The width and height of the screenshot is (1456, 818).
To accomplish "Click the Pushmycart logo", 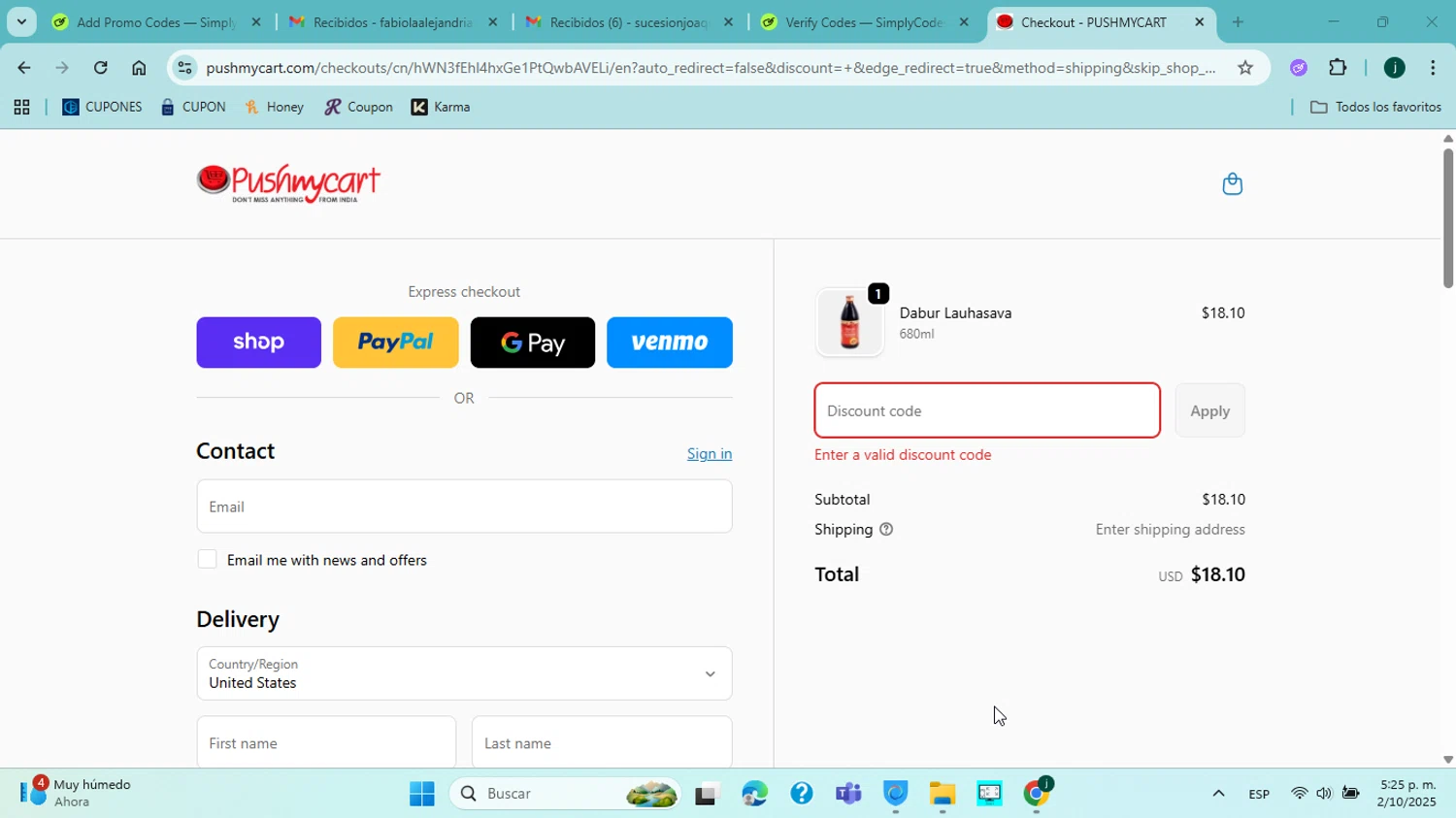I will click(x=288, y=183).
